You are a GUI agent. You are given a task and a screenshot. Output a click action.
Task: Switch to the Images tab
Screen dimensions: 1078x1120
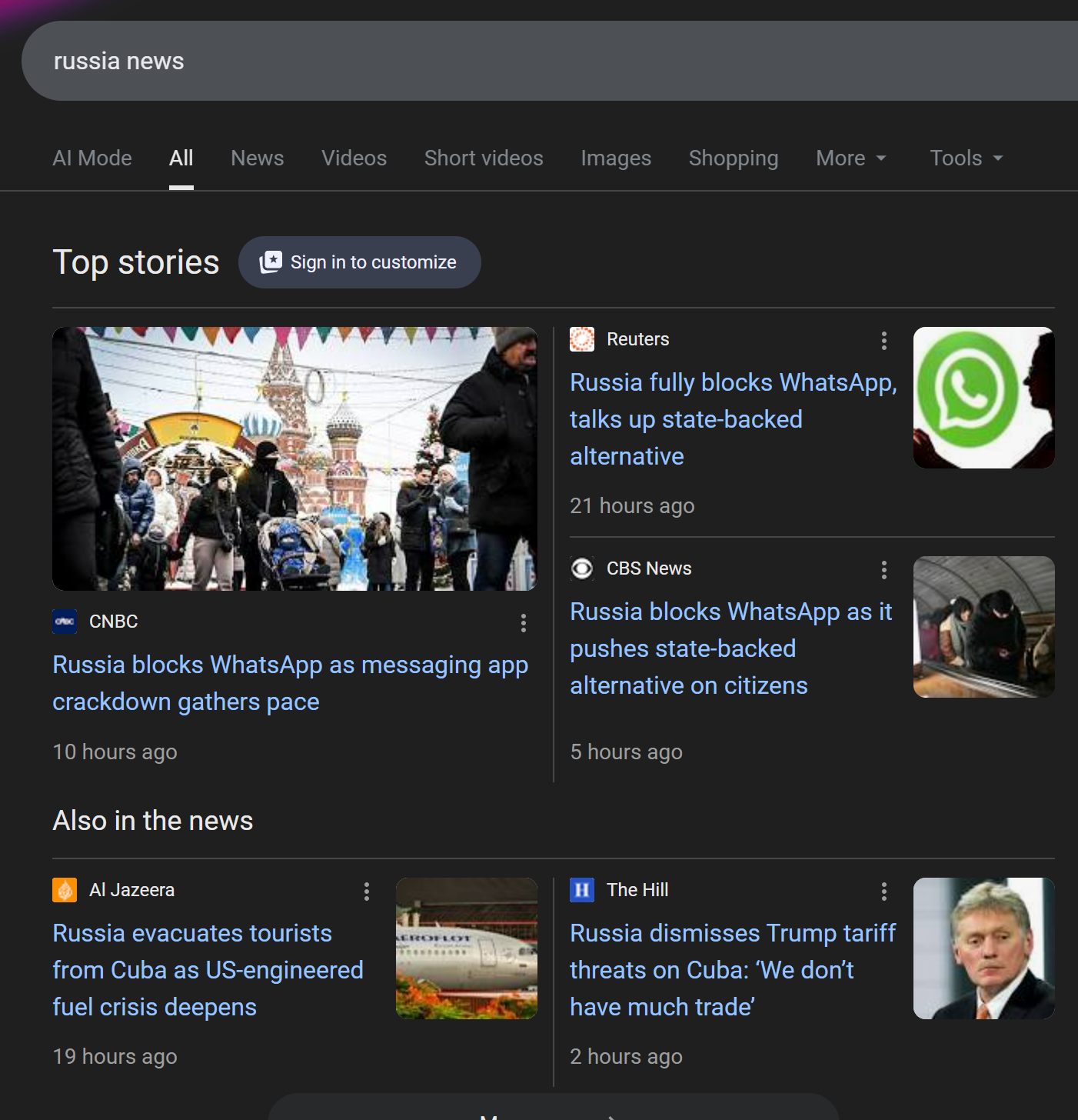click(x=615, y=158)
